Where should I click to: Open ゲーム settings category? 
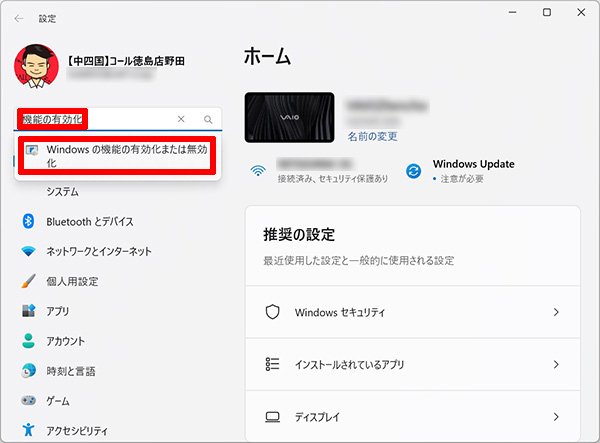pyautogui.click(x=58, y=401)
